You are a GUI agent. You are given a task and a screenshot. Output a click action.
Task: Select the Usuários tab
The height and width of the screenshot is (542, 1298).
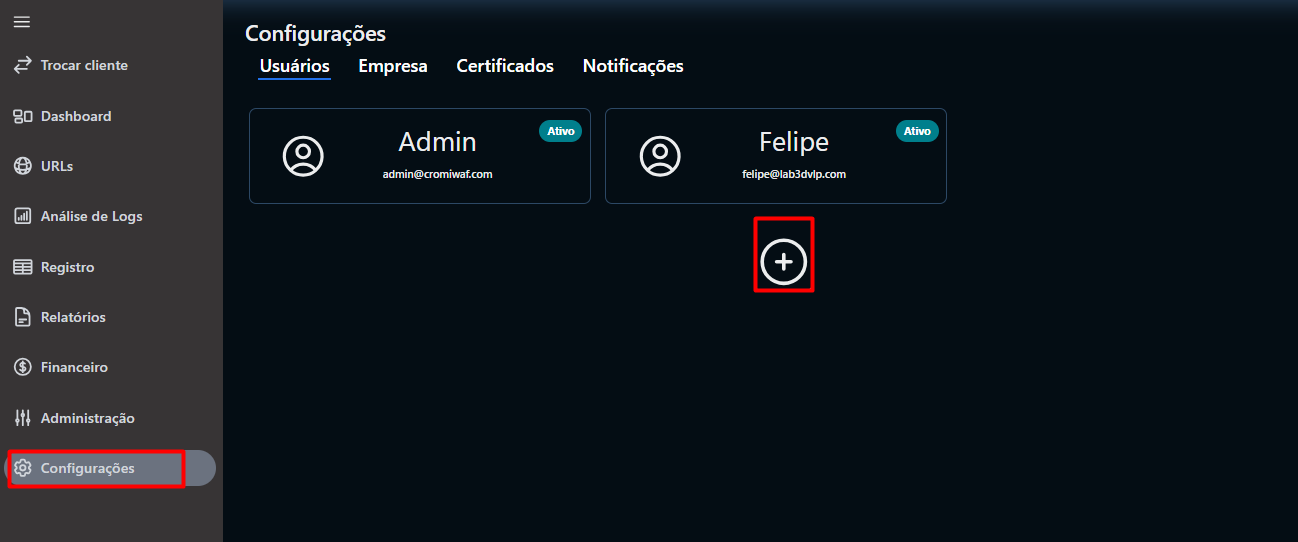[294, 66]
